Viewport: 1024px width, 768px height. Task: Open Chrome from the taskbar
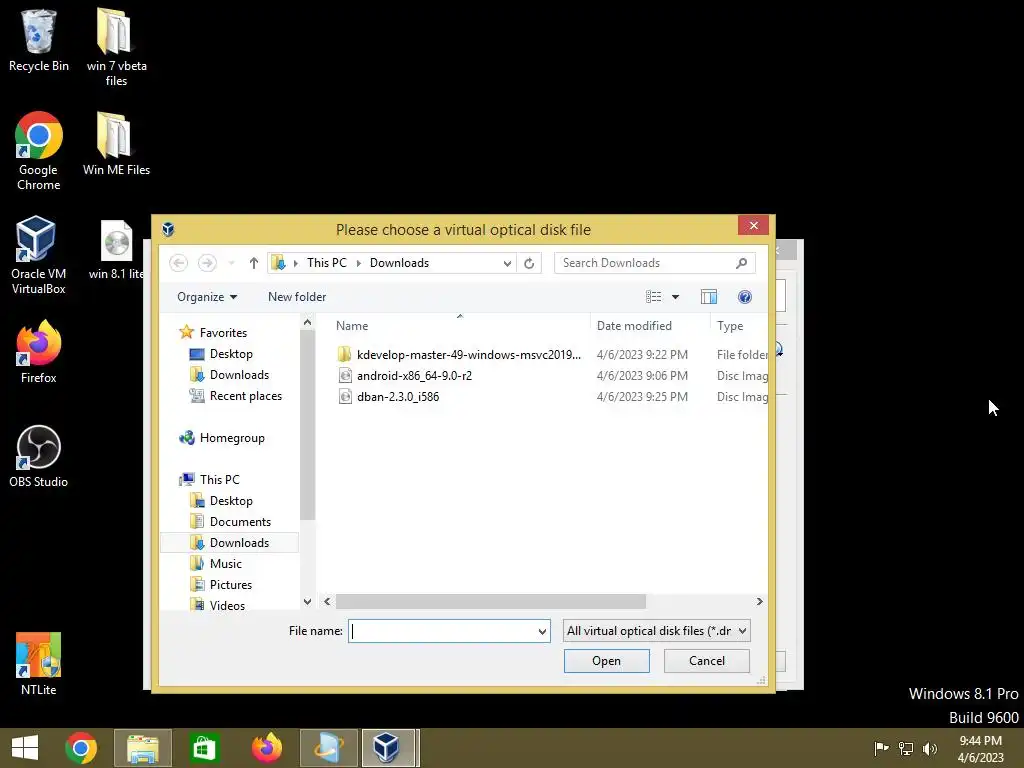tap(81, 748)
